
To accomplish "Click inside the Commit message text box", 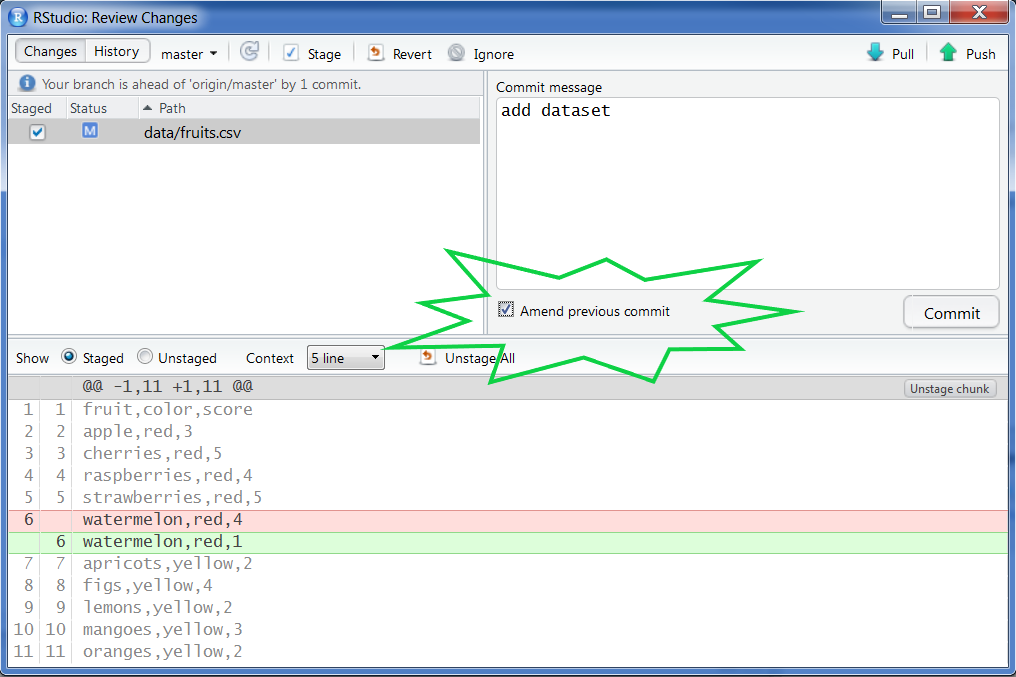I will pos(747,190).
